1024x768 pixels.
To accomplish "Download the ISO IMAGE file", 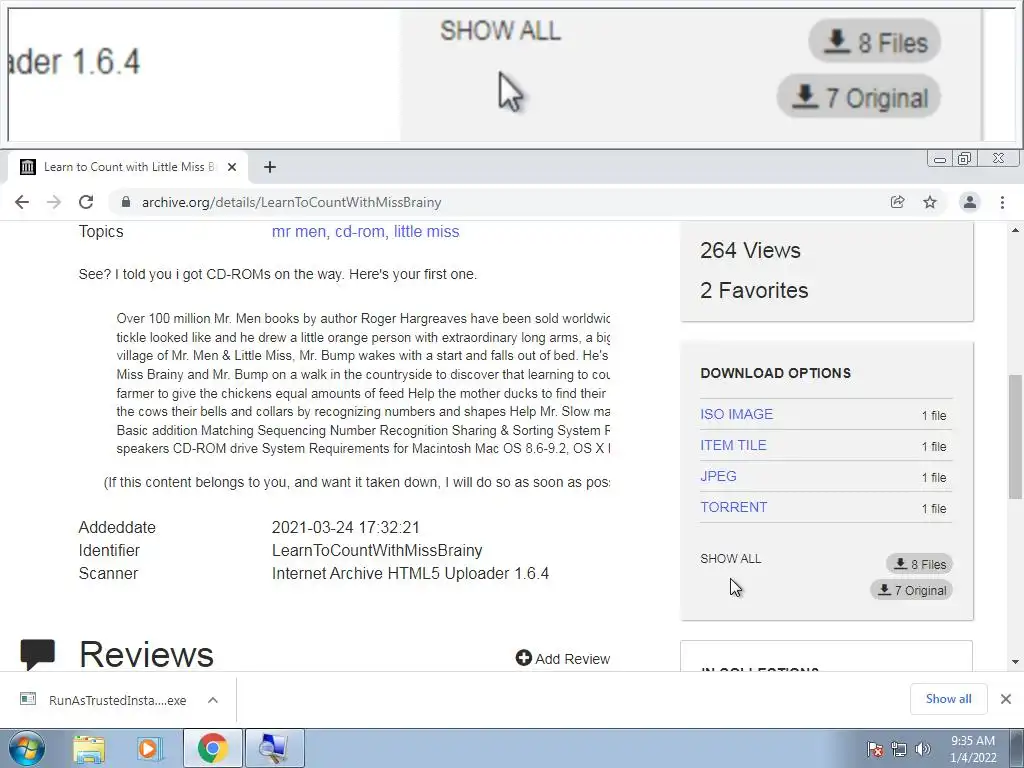I will (737, 415).
